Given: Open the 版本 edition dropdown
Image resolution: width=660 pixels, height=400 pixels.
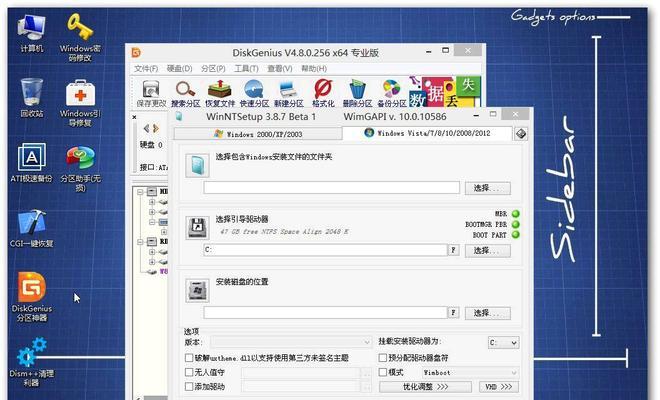Looking at the screenshot, I should pos(291,342).
